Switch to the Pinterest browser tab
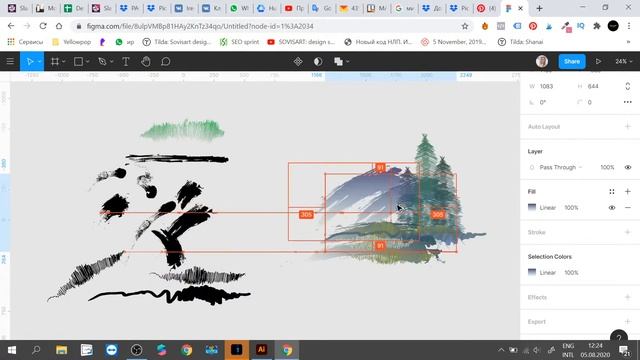This screenshot has width=640, height=360. [x=486, y=8]
